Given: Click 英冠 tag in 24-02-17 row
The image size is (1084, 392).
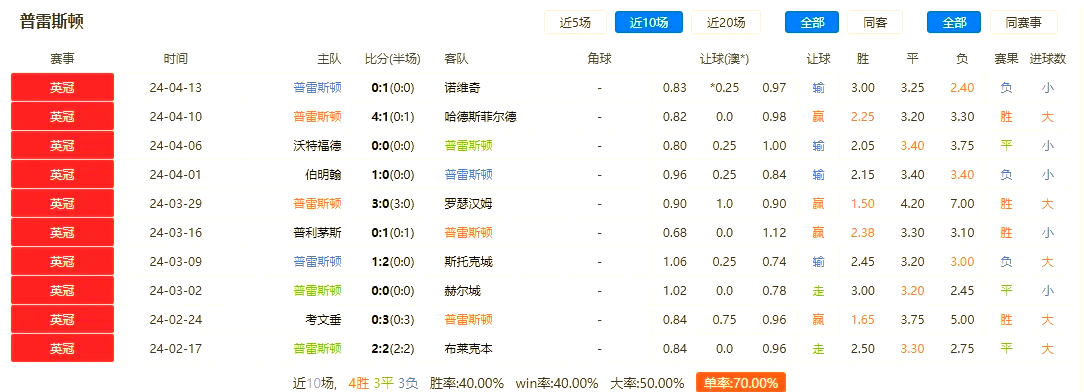Looking at the screenshot, I should (x=62, y=349).
